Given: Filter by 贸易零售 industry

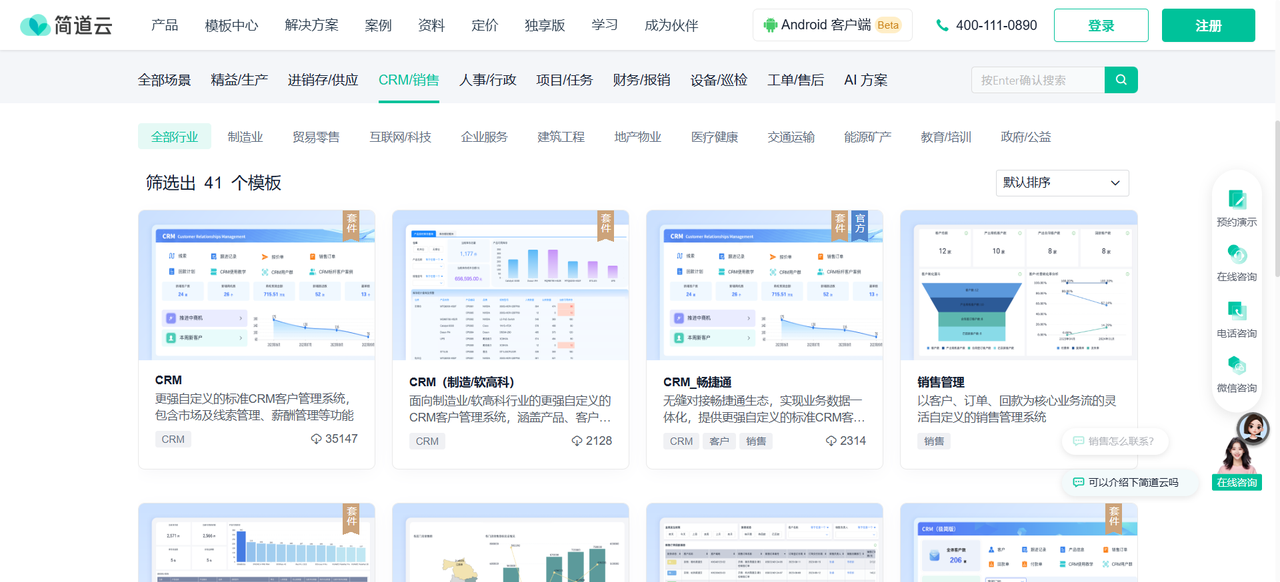Looking at the screenshot, I should point(316,137).
